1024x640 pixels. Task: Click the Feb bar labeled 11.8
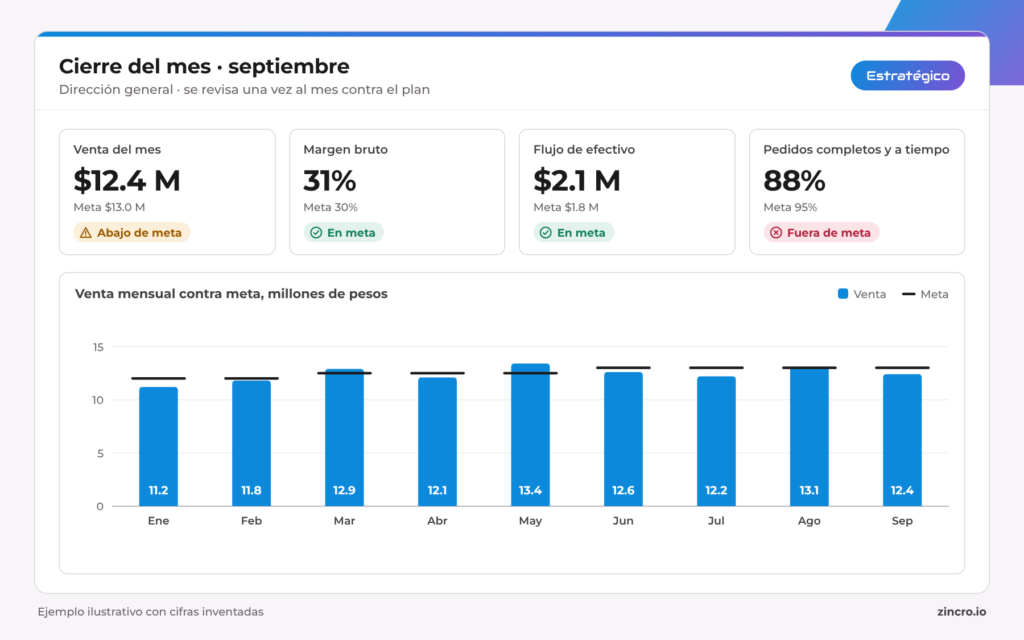[x=251, y=443]
